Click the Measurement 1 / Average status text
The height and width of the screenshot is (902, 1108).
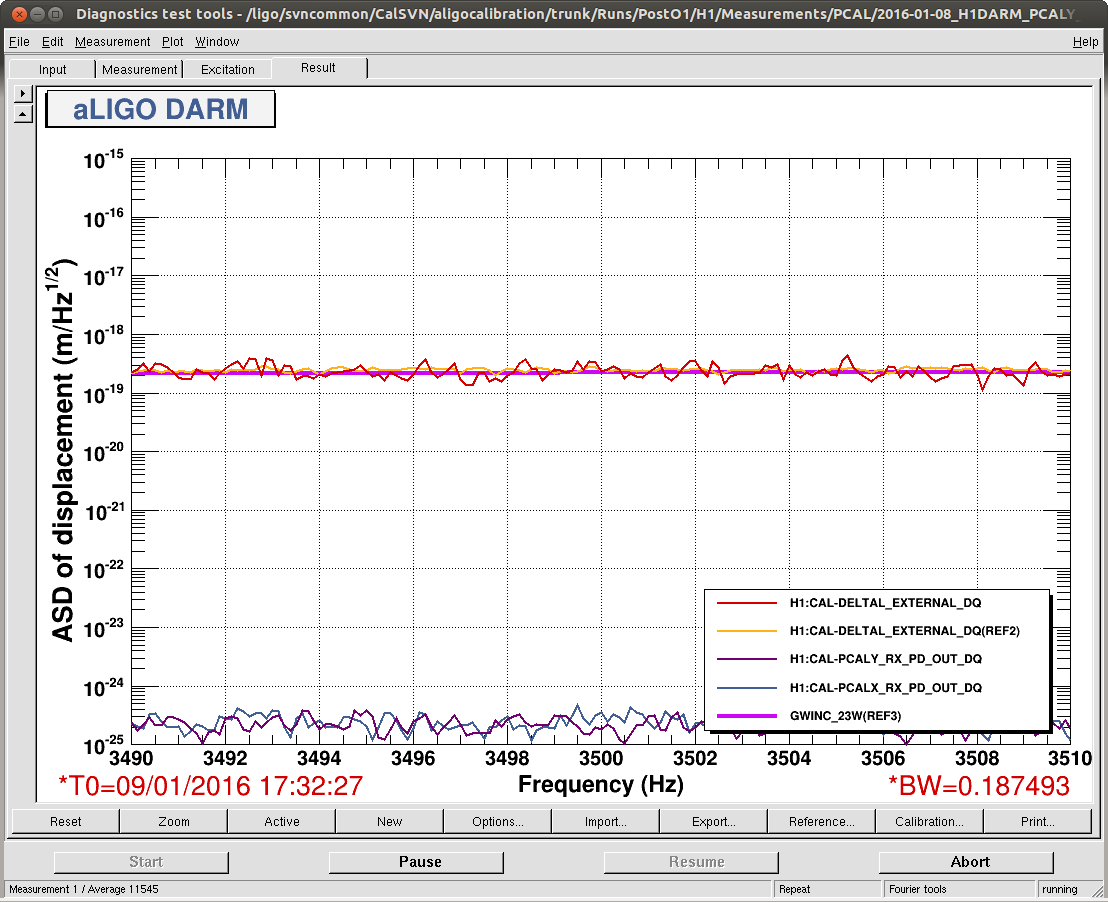coord(84,889)
